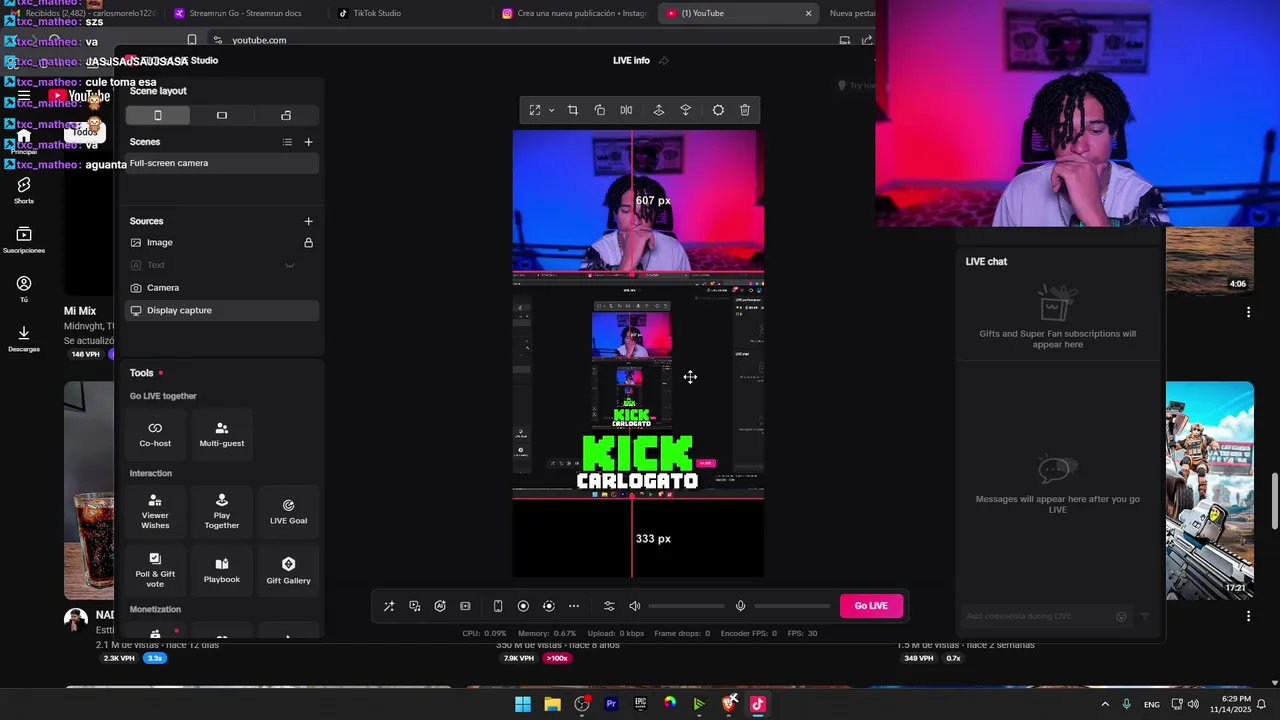The width and height of the screenshot is (1280, 720).
Task: Open Premiere Pro from taskbar
Action: tap(611, 704)
